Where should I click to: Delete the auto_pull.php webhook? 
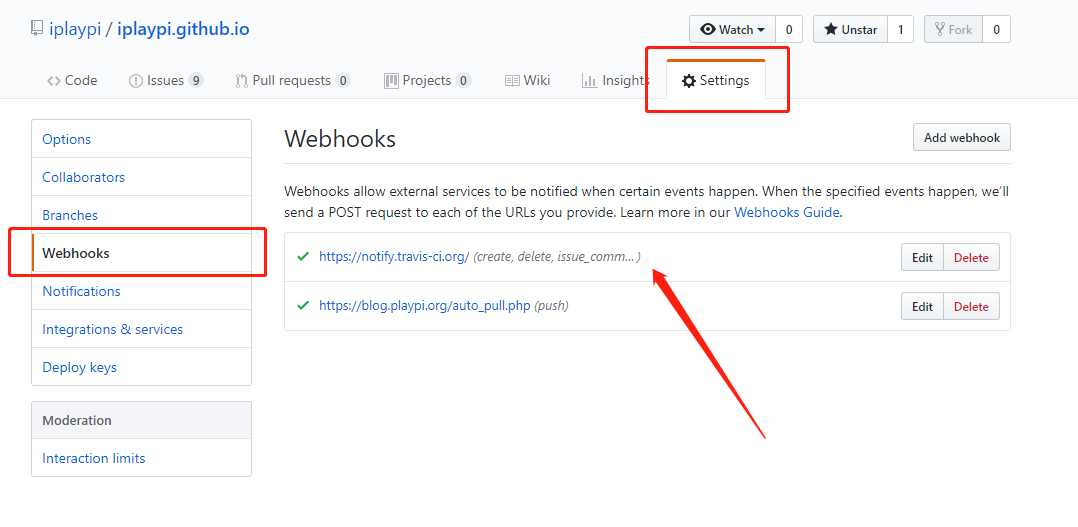[x=971, y=306]
